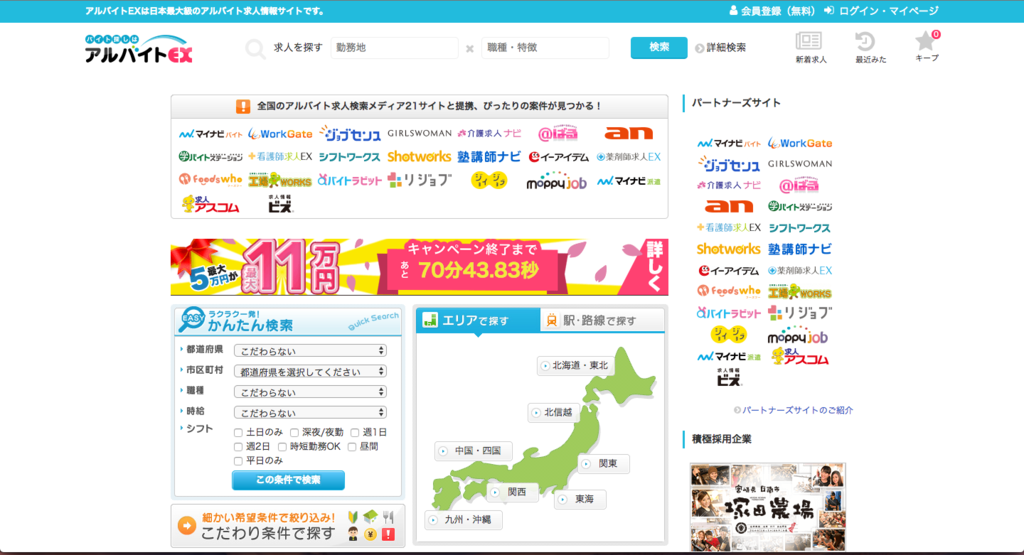The width and height of the screenshot is (1024, 555).
Task: Click the リジョブ logo in main partner panel
Action: pos(419,180)
